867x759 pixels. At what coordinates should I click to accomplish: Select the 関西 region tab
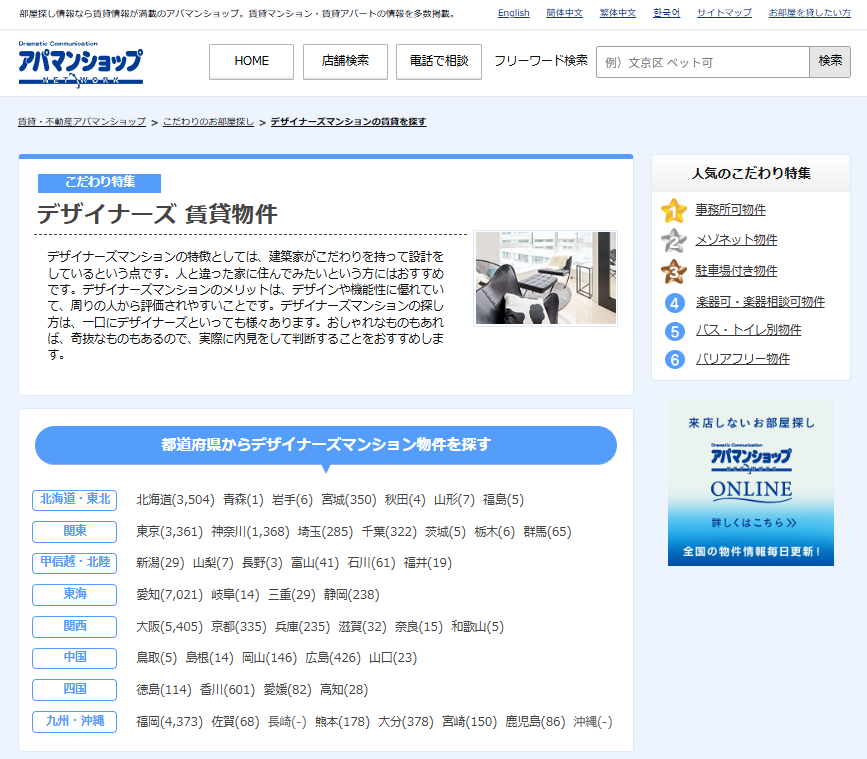75,626
